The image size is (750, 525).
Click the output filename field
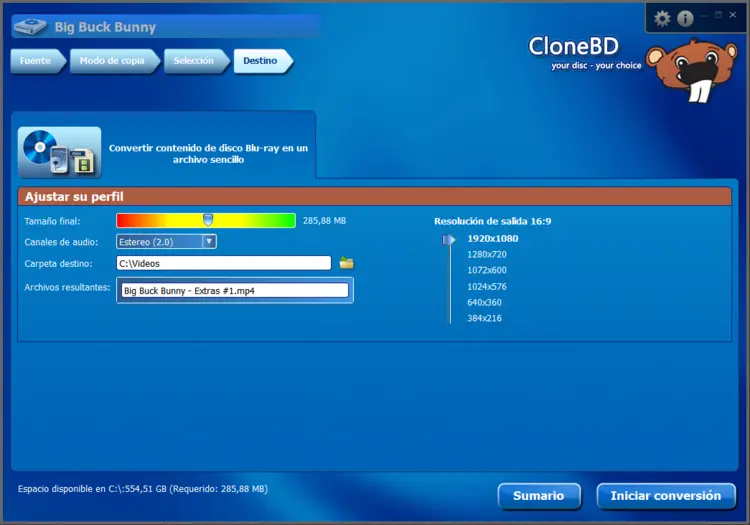[x=235, y=290]
